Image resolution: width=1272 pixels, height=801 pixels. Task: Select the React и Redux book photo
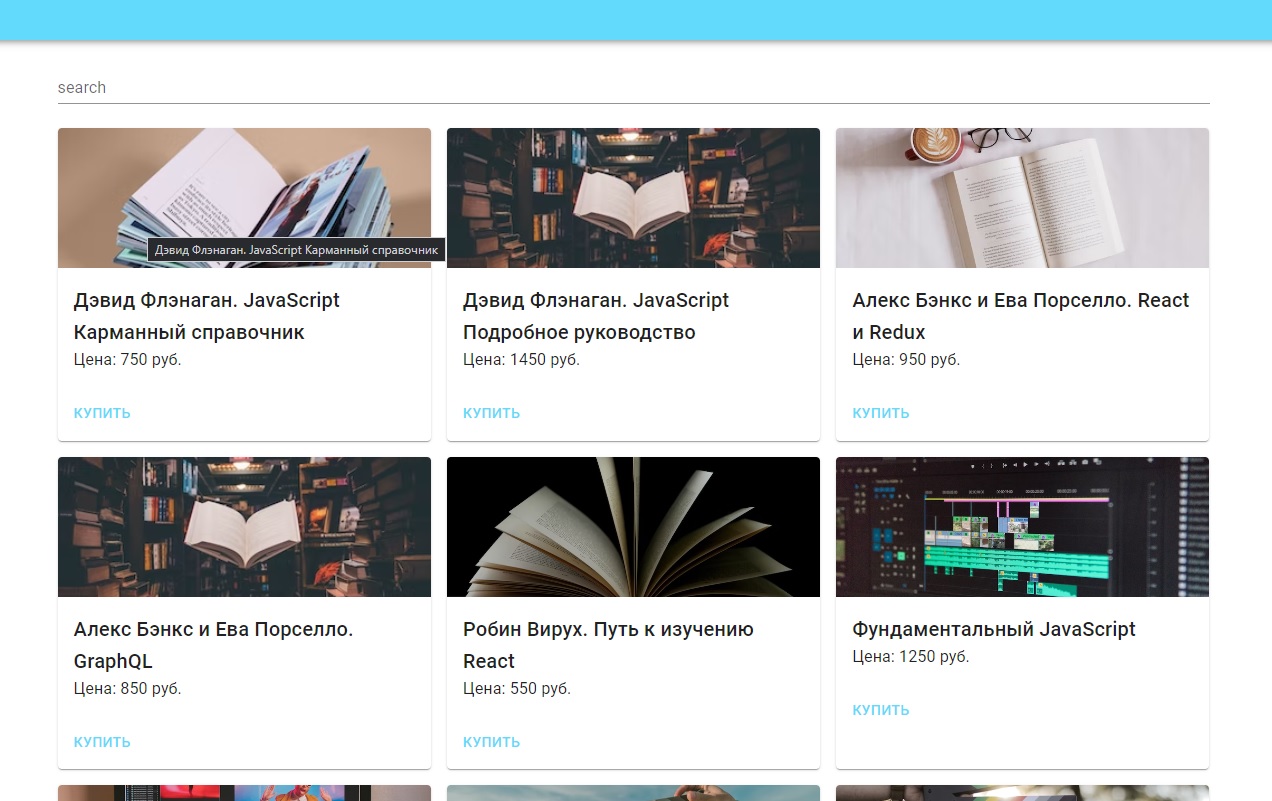[x=1022, y=198]
